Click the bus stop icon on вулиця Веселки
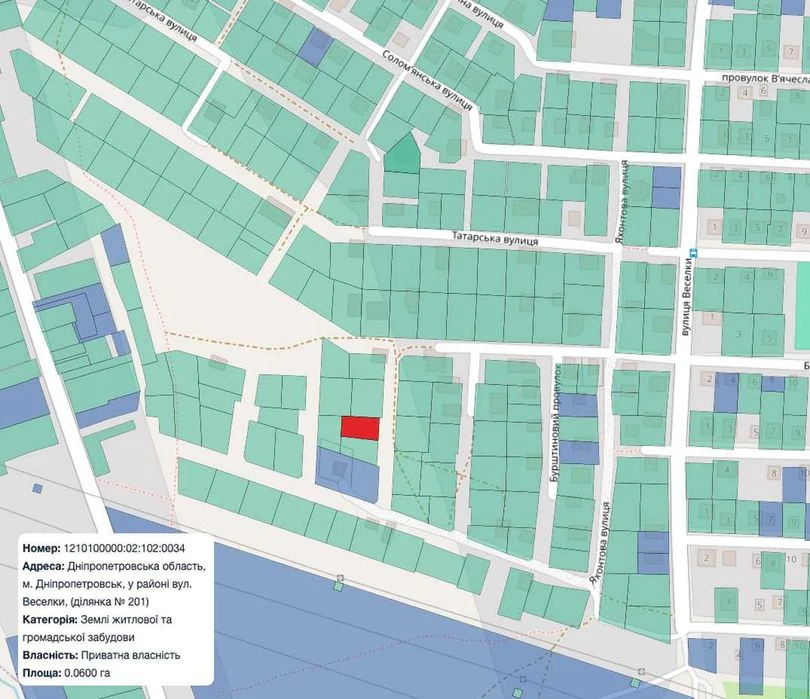This screenshot has width=810, height=699. [693, 253]
